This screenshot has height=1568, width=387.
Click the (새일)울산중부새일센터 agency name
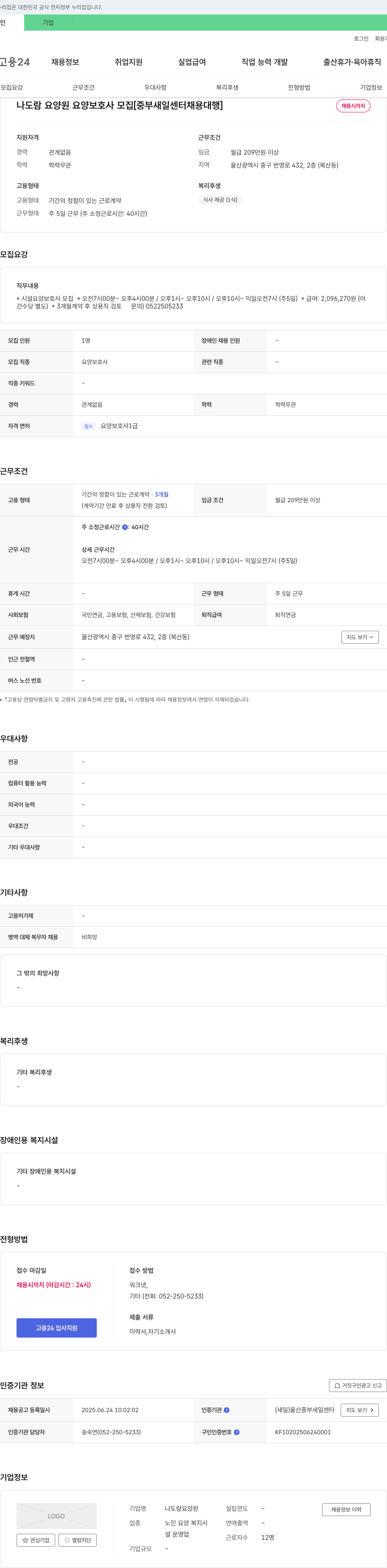[305, 1410]
